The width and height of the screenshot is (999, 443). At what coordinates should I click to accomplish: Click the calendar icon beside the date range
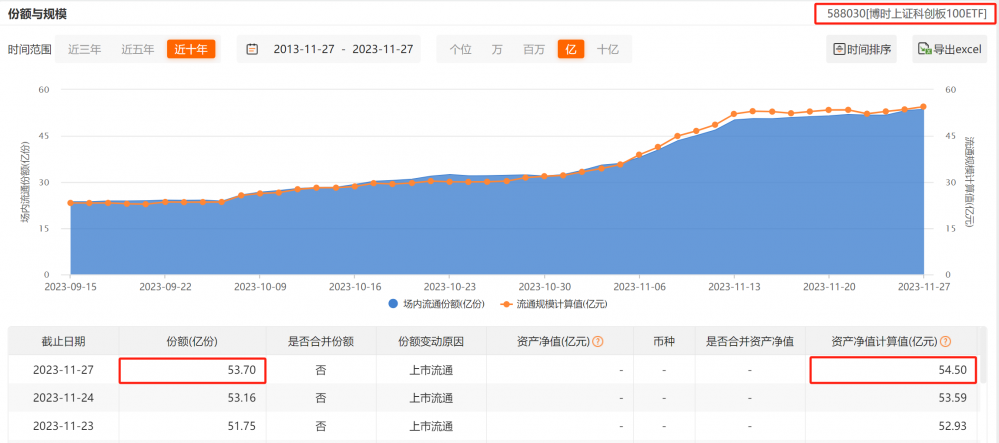coord(252,49)
